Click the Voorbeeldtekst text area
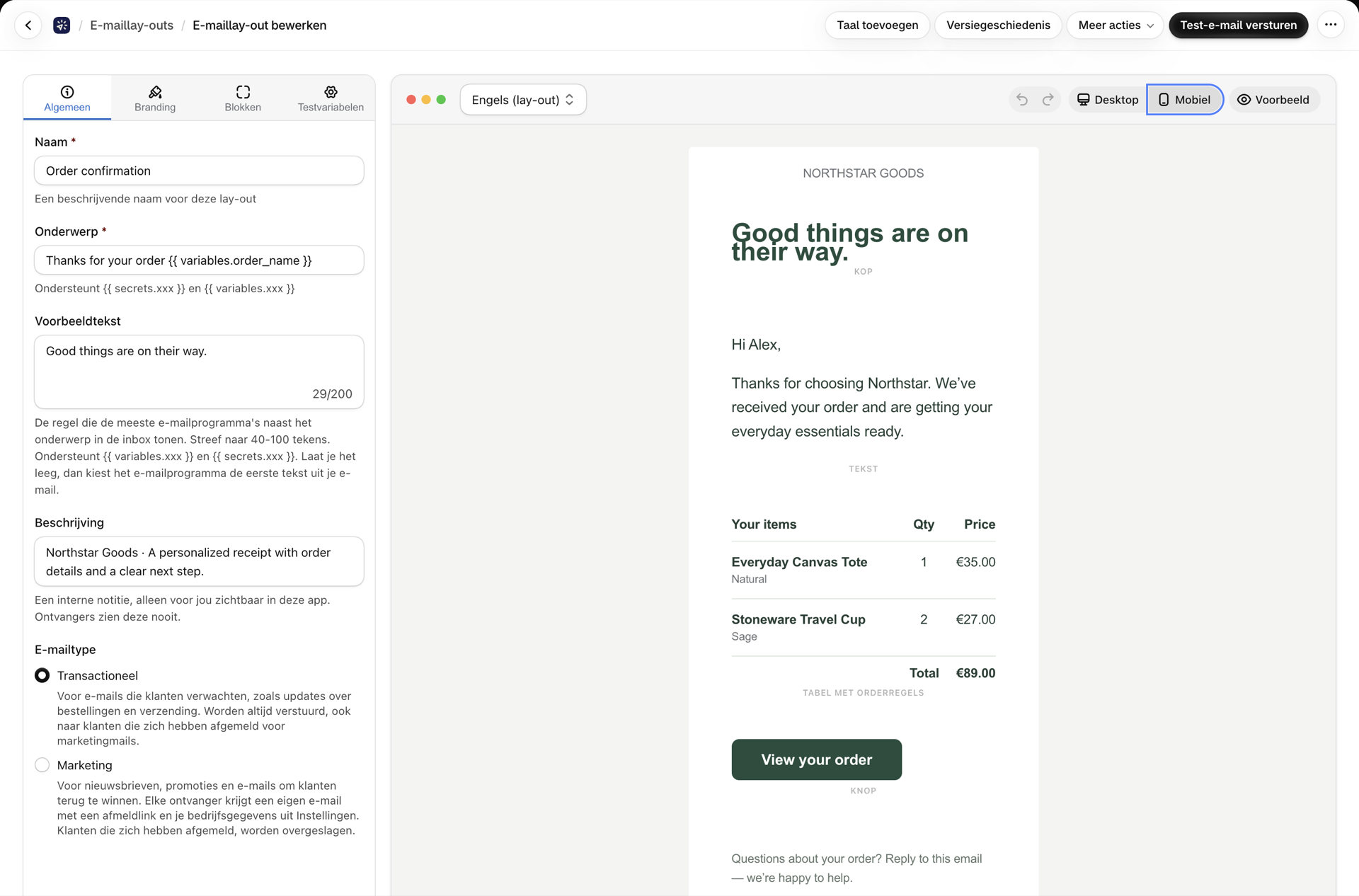Image resolution: width=1359 pixels, height=896 pixels. [199, 372]
